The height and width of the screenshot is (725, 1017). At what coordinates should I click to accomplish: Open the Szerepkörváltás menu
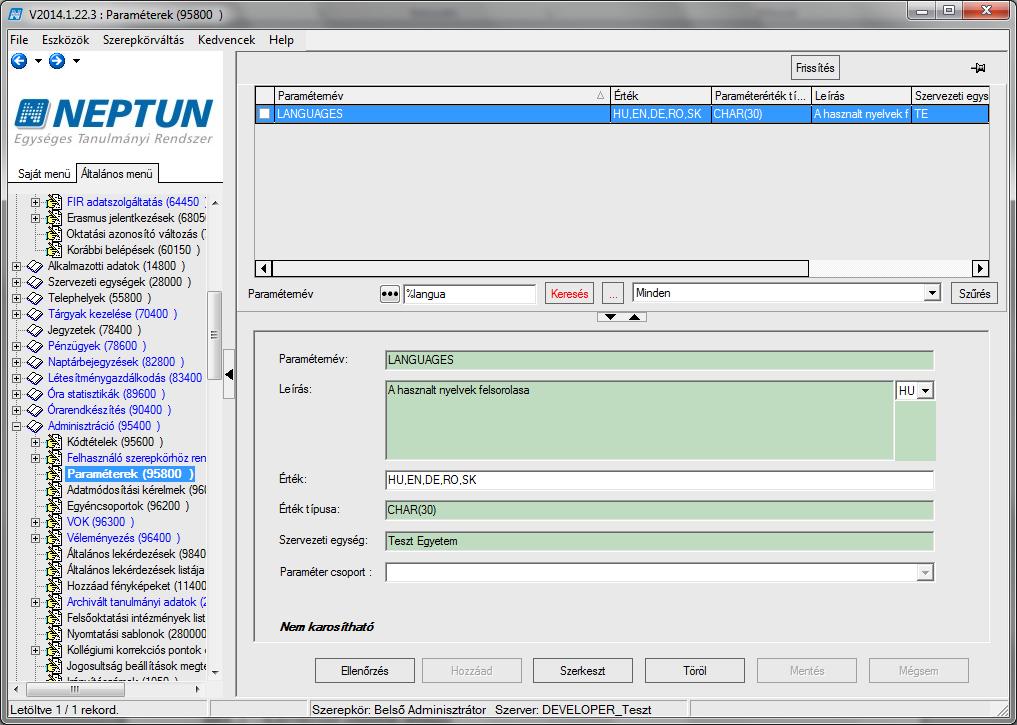pos(143,40)
